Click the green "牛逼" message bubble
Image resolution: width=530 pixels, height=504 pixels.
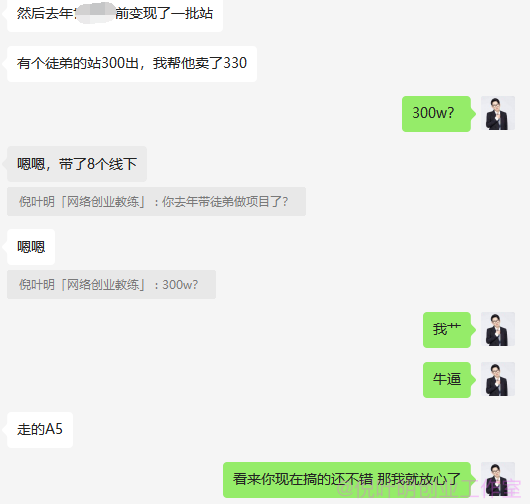coord(447,380)
